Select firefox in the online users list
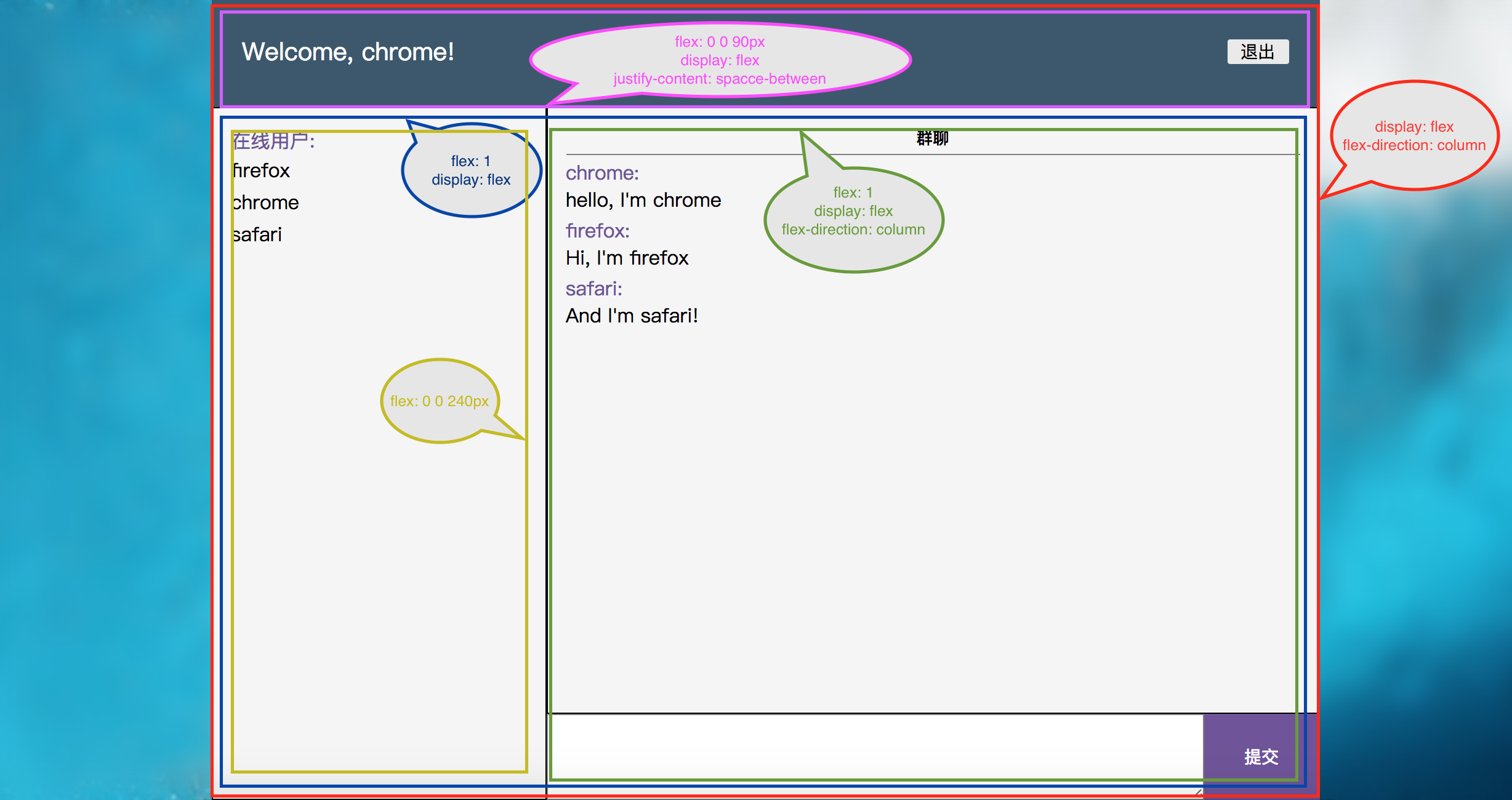Screen dimensions: 1512x800 pyautogui.click(x=261, y=170)
